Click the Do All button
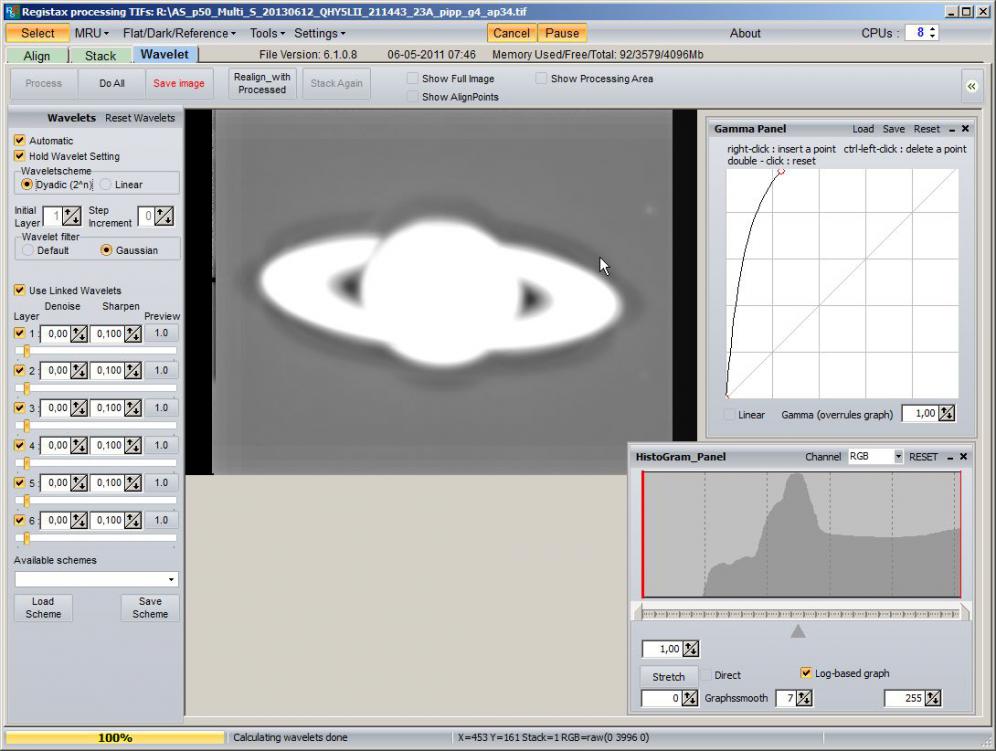The height and width of the screenshot is (751, 996). (112, 83)
